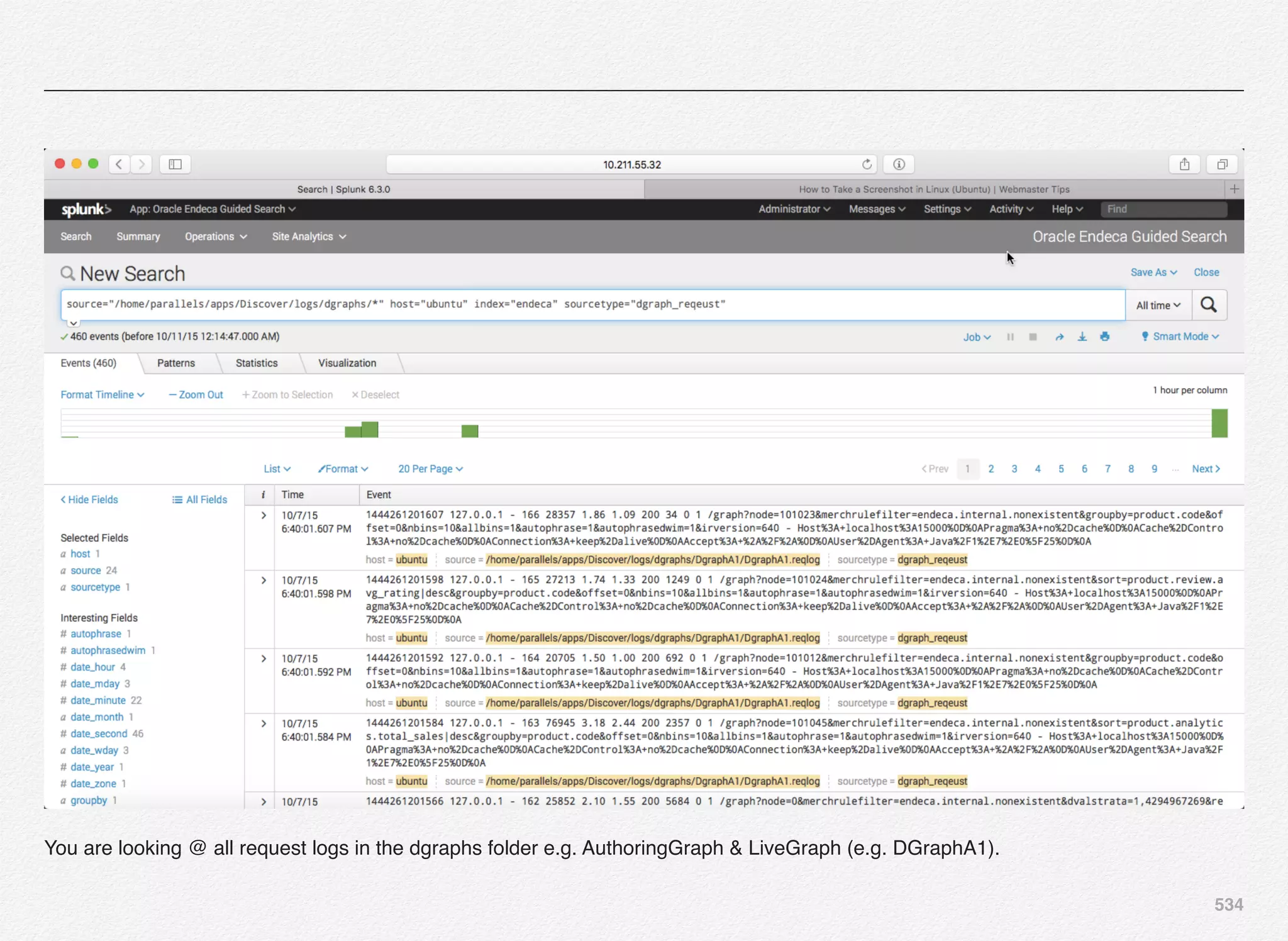This screenshot has height=941, width=1288.
Task: Open the App: Oracle Endeca Guided Search menu
Action: pos(213,209)
